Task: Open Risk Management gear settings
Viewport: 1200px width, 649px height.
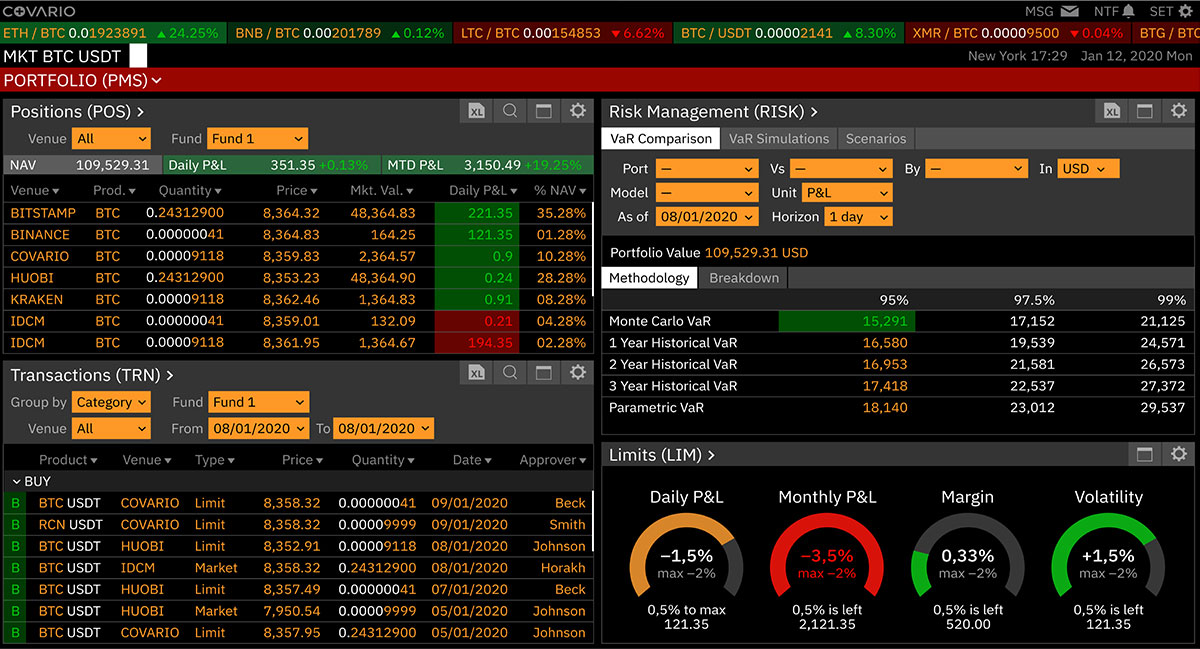Action: [1179, 111]
